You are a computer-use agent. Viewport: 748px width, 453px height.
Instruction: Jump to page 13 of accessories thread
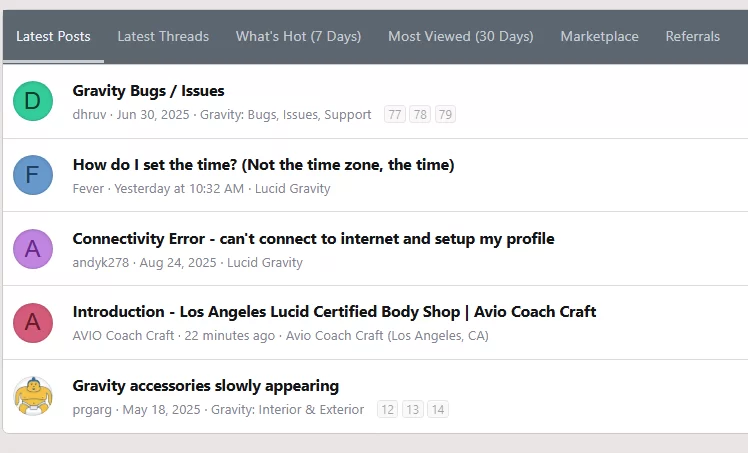tap(413, 410)
